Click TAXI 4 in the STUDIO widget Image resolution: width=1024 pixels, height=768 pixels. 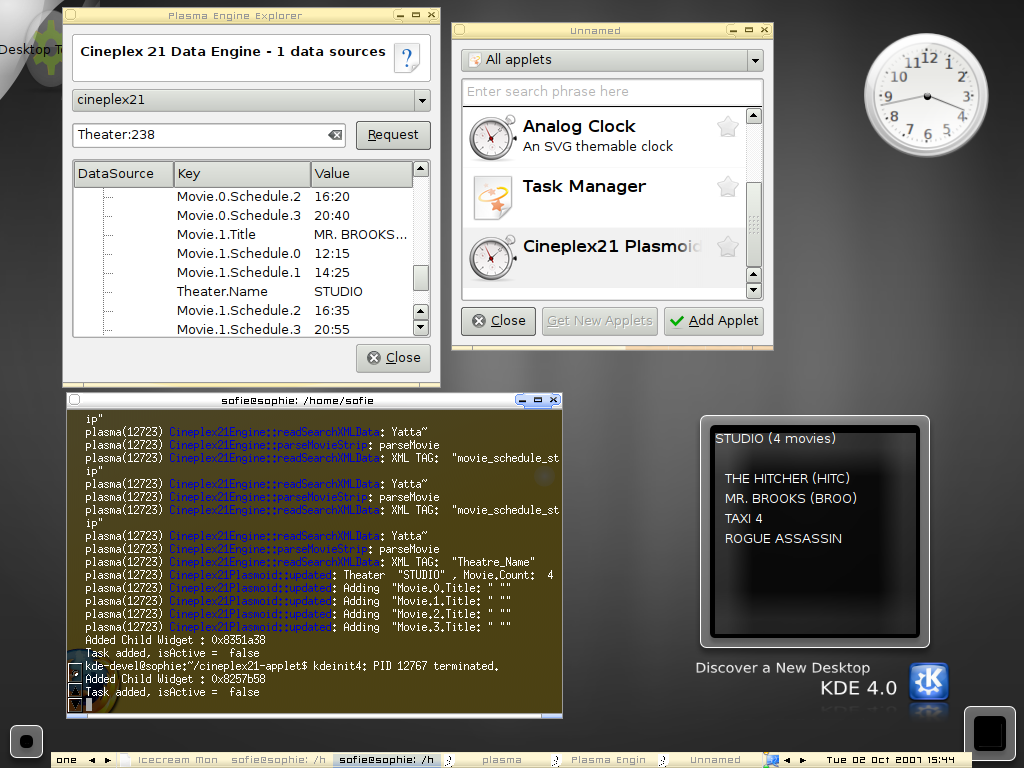click(743, 519)
